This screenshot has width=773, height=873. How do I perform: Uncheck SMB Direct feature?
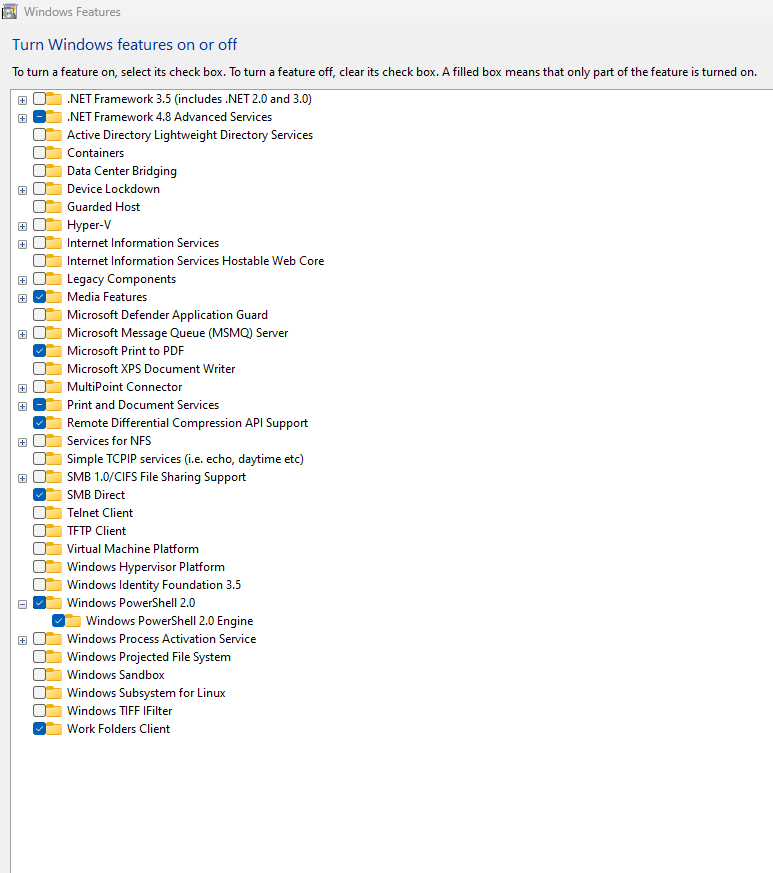point(40,495)
